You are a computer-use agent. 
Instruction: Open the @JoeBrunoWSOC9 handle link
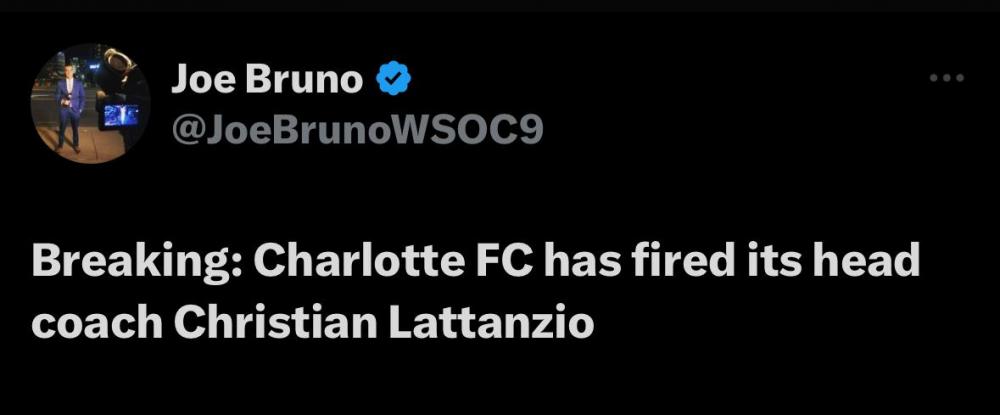point(357,129)
